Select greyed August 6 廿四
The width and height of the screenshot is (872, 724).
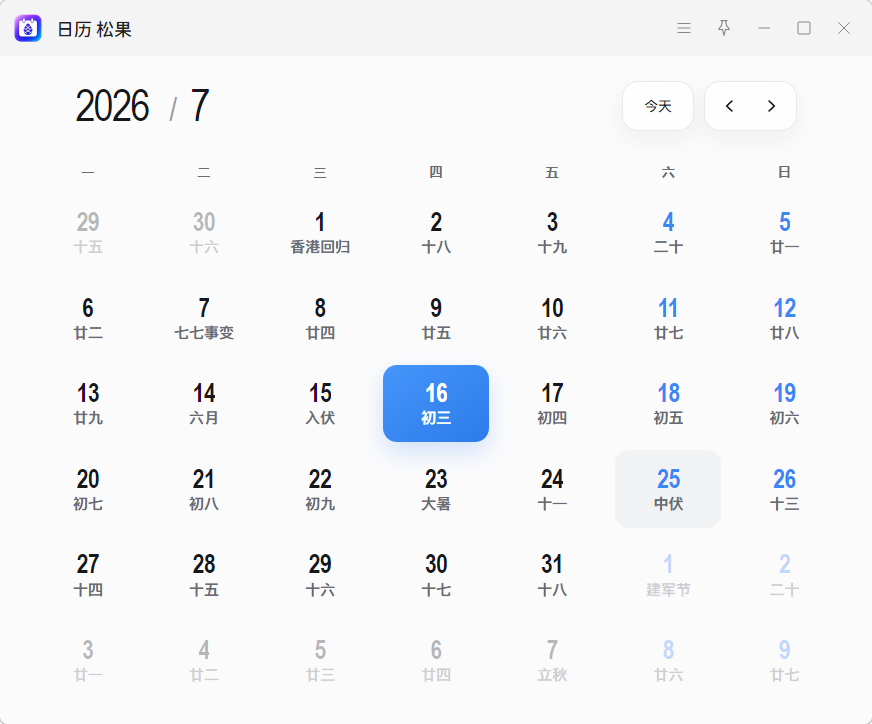[x=436, y=661]
